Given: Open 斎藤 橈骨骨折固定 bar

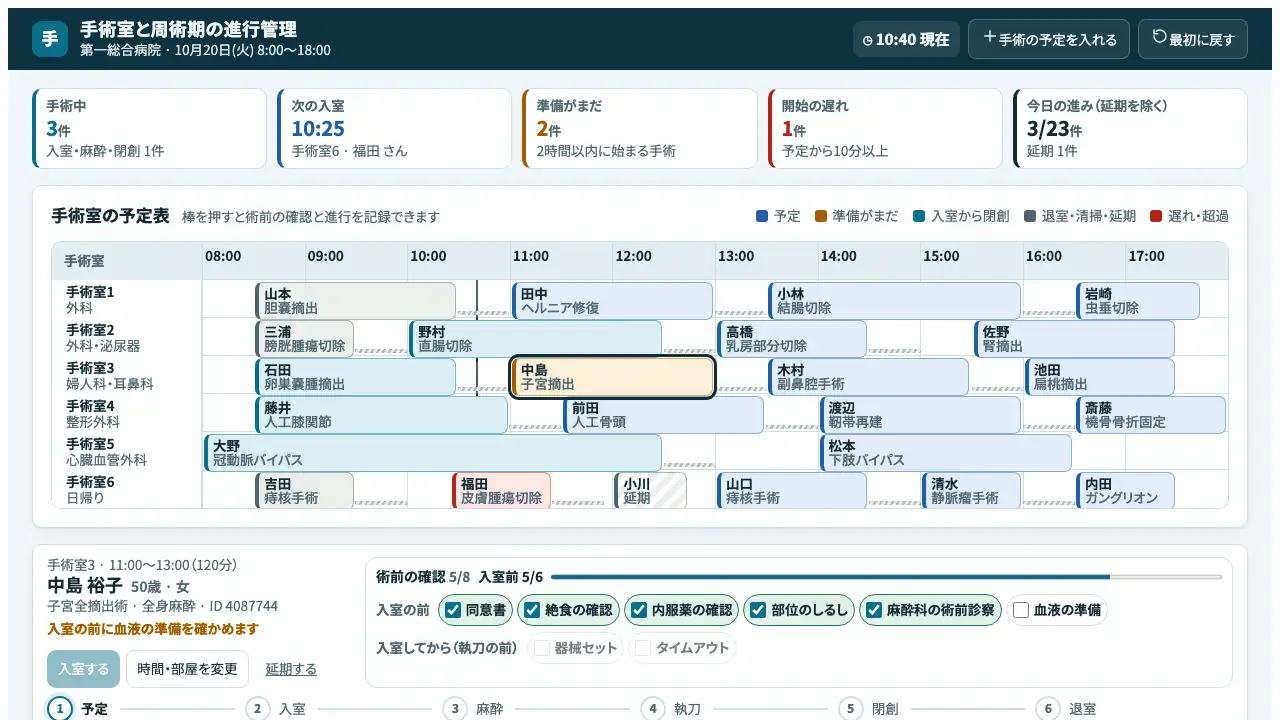Looking at the screenshot, I should pos(1151,415).
